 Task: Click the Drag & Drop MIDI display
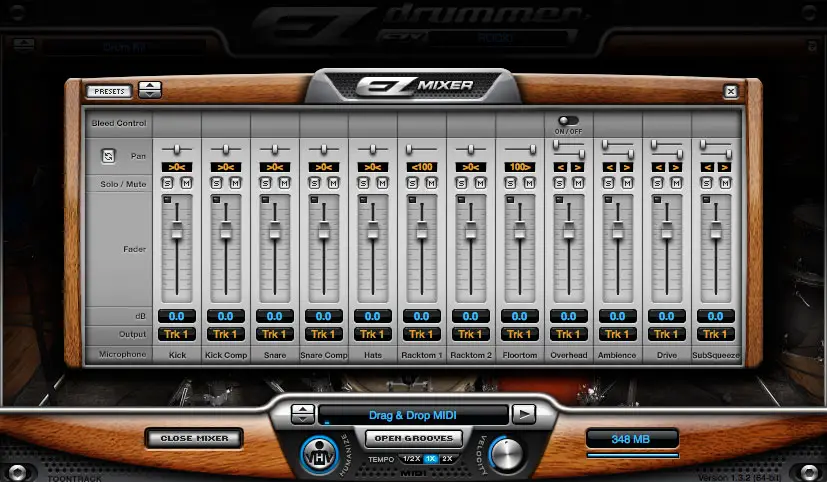pos(413,415)
